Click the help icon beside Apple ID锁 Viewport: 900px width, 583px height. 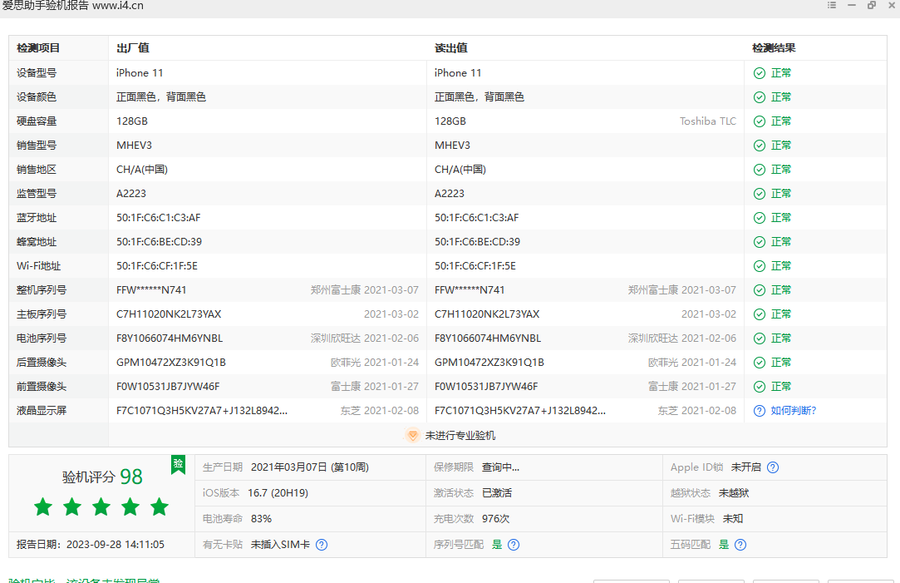point(773,468)
